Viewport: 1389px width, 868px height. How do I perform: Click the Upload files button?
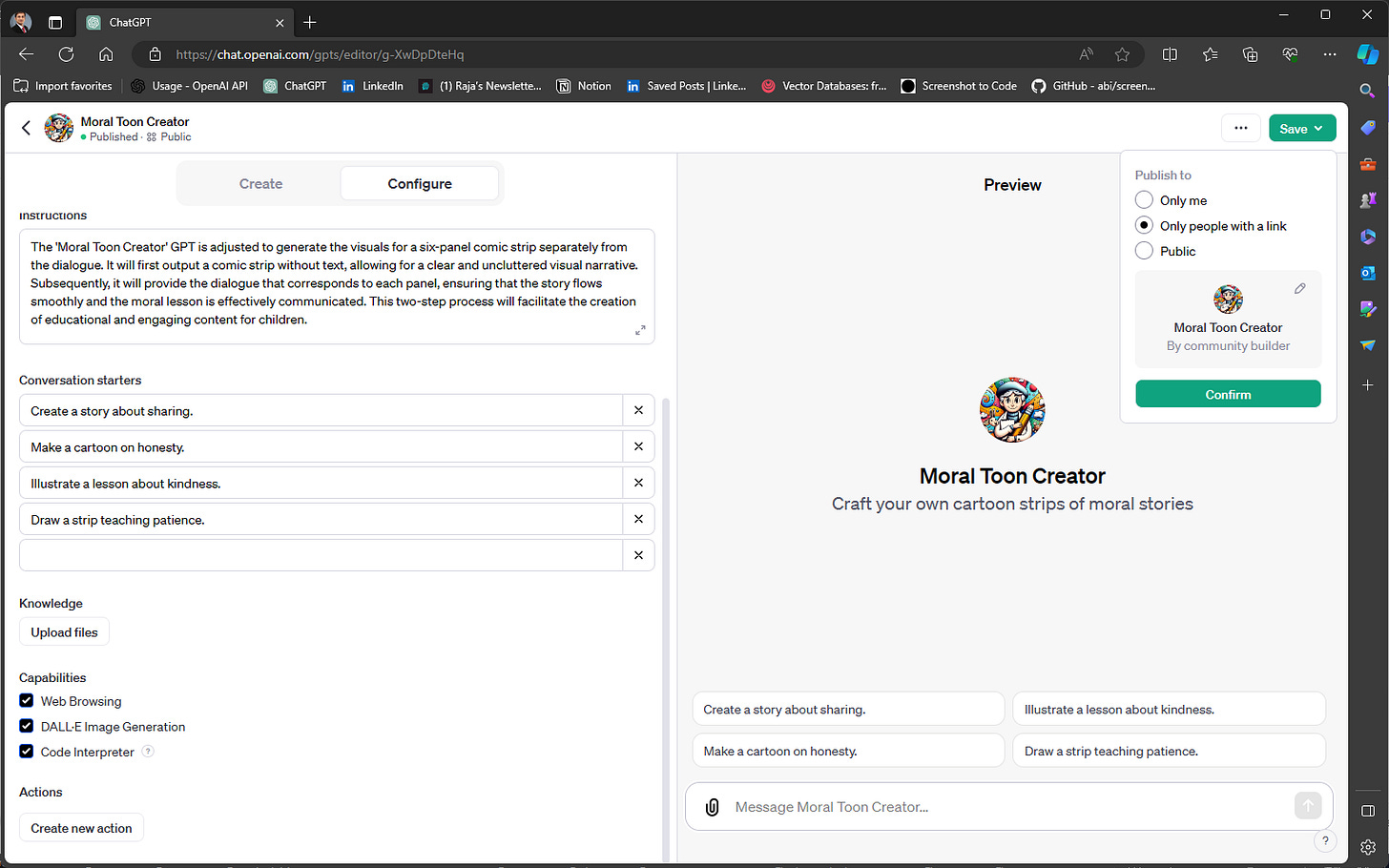[x=64, y=632]
